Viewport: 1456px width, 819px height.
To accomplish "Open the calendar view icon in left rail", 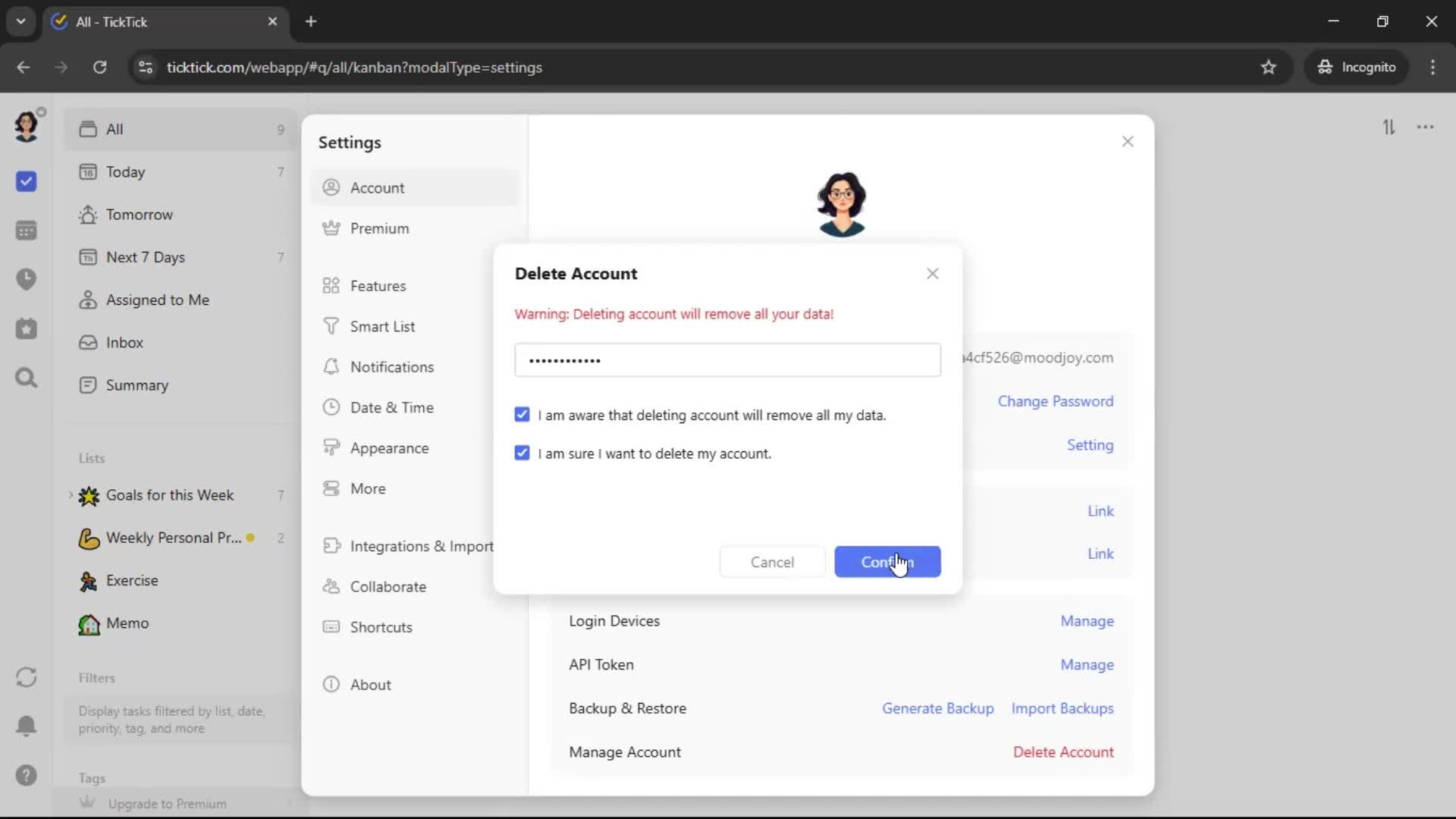I will 26,231.
